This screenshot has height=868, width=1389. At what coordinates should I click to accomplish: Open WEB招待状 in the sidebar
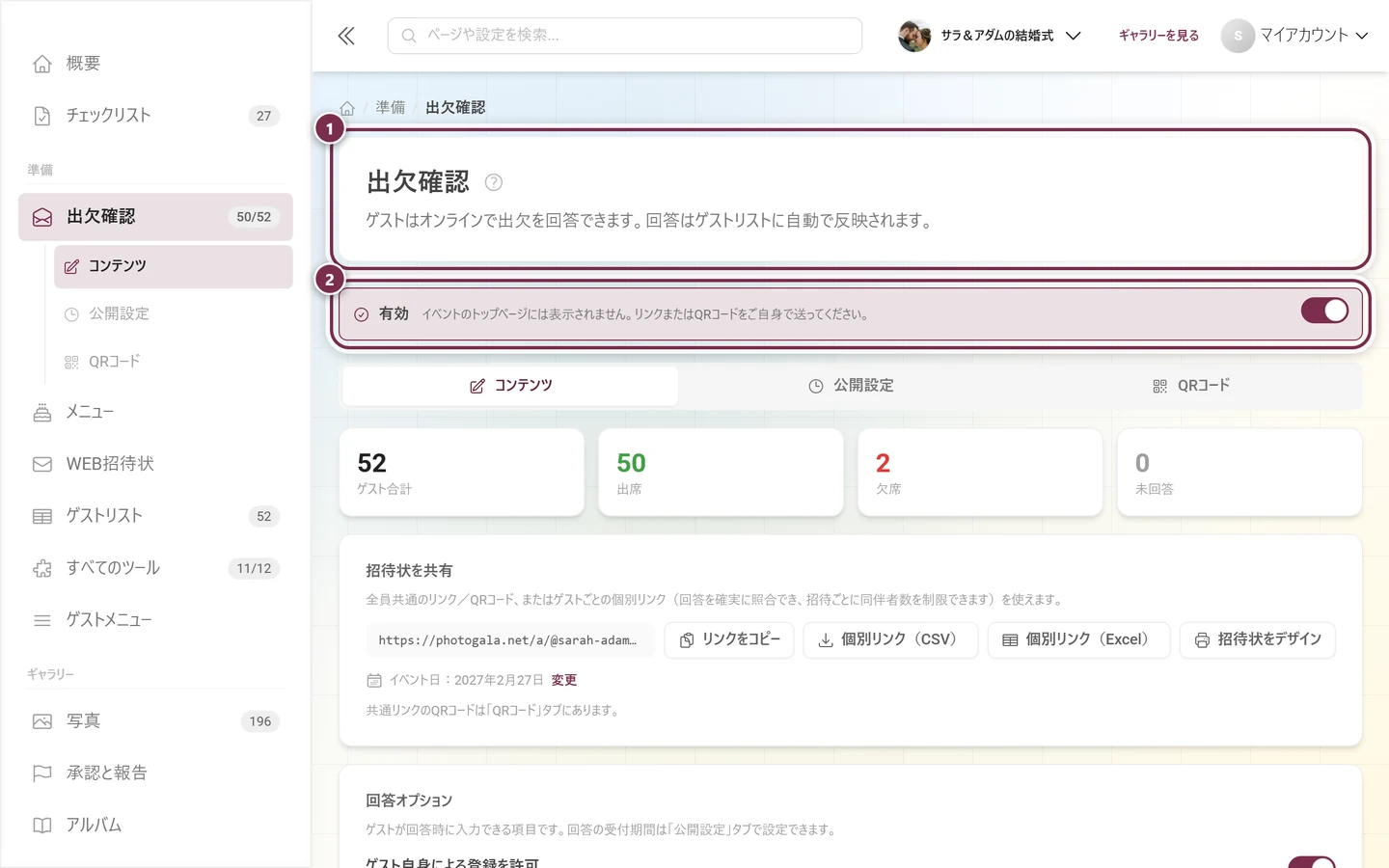point(155,464)
